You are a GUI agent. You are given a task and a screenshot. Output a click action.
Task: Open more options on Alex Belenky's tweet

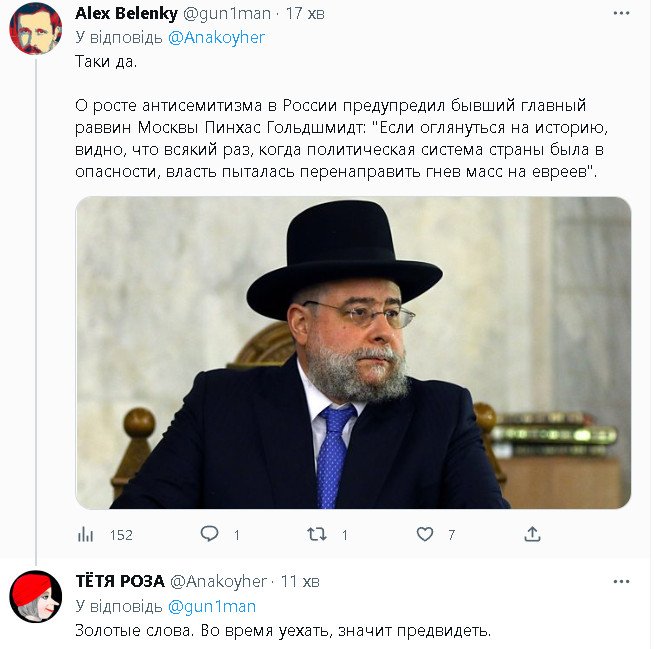[x=621, y=14]
